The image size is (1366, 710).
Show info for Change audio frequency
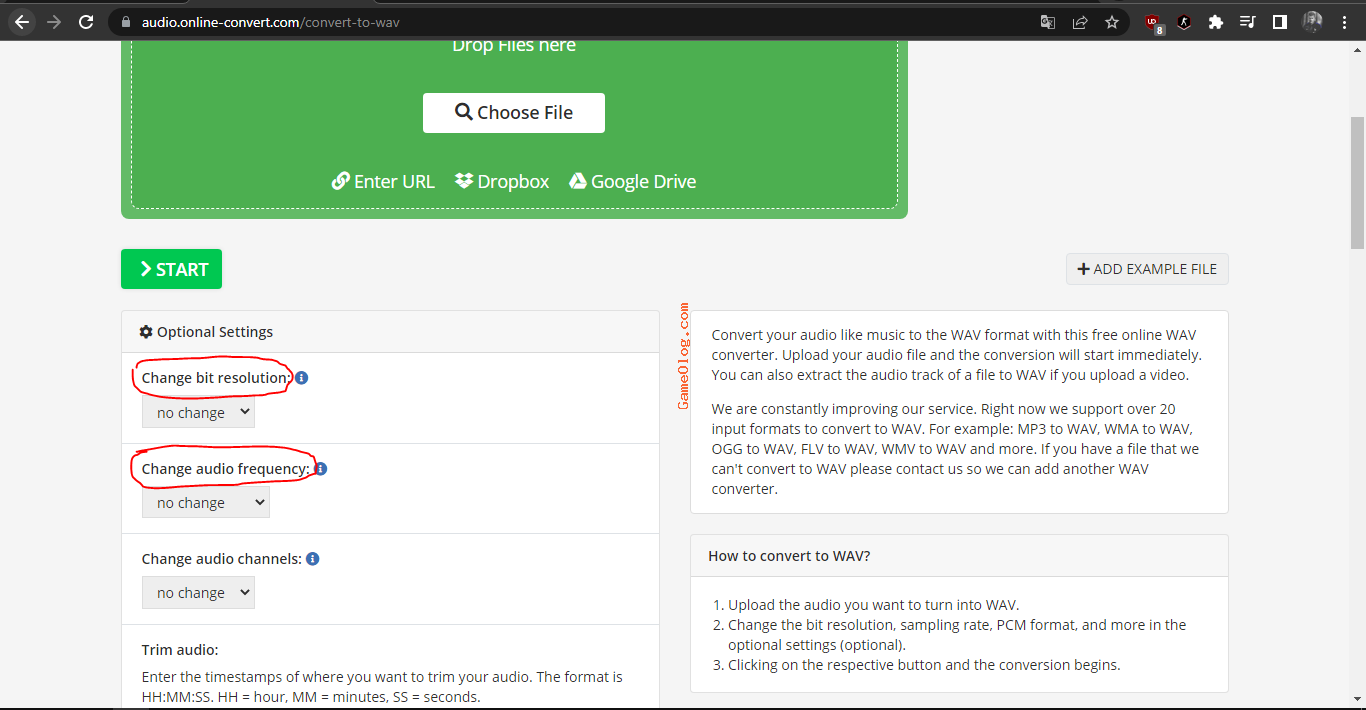(321, 469)
